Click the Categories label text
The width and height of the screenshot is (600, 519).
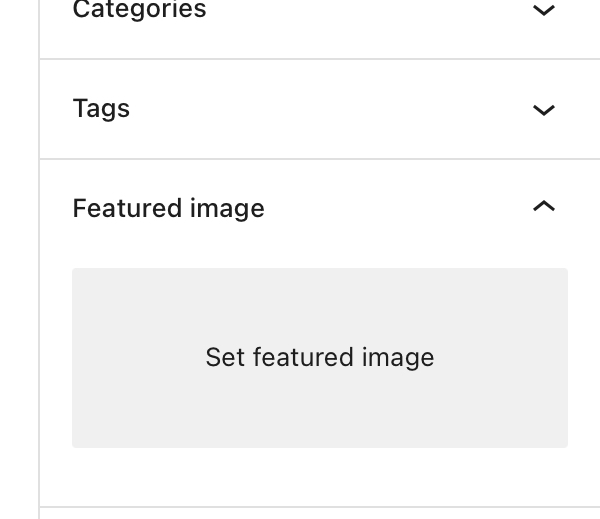click(140, 11)
